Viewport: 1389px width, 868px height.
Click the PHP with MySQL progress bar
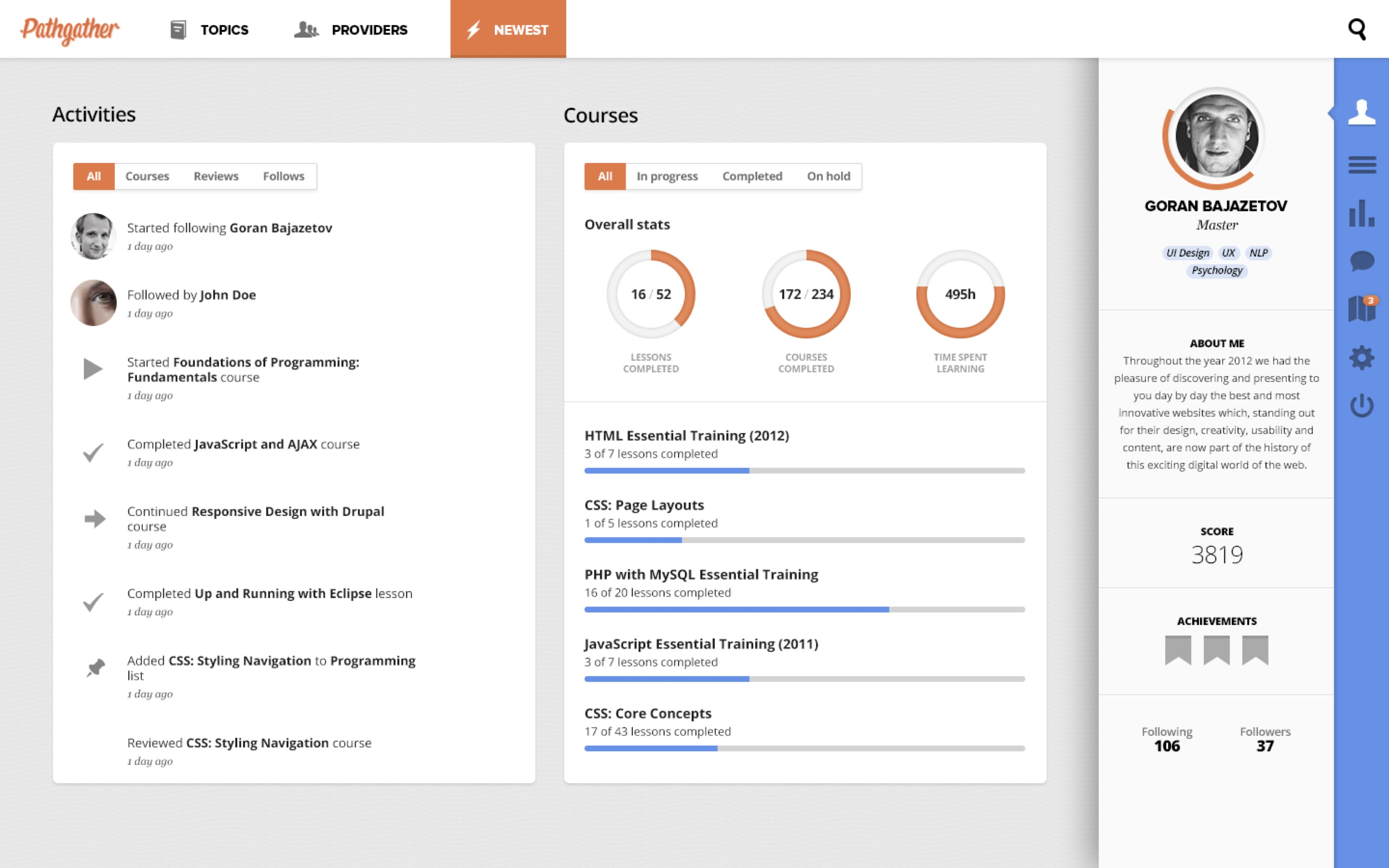pyautogui.click(x=804, y=610)
